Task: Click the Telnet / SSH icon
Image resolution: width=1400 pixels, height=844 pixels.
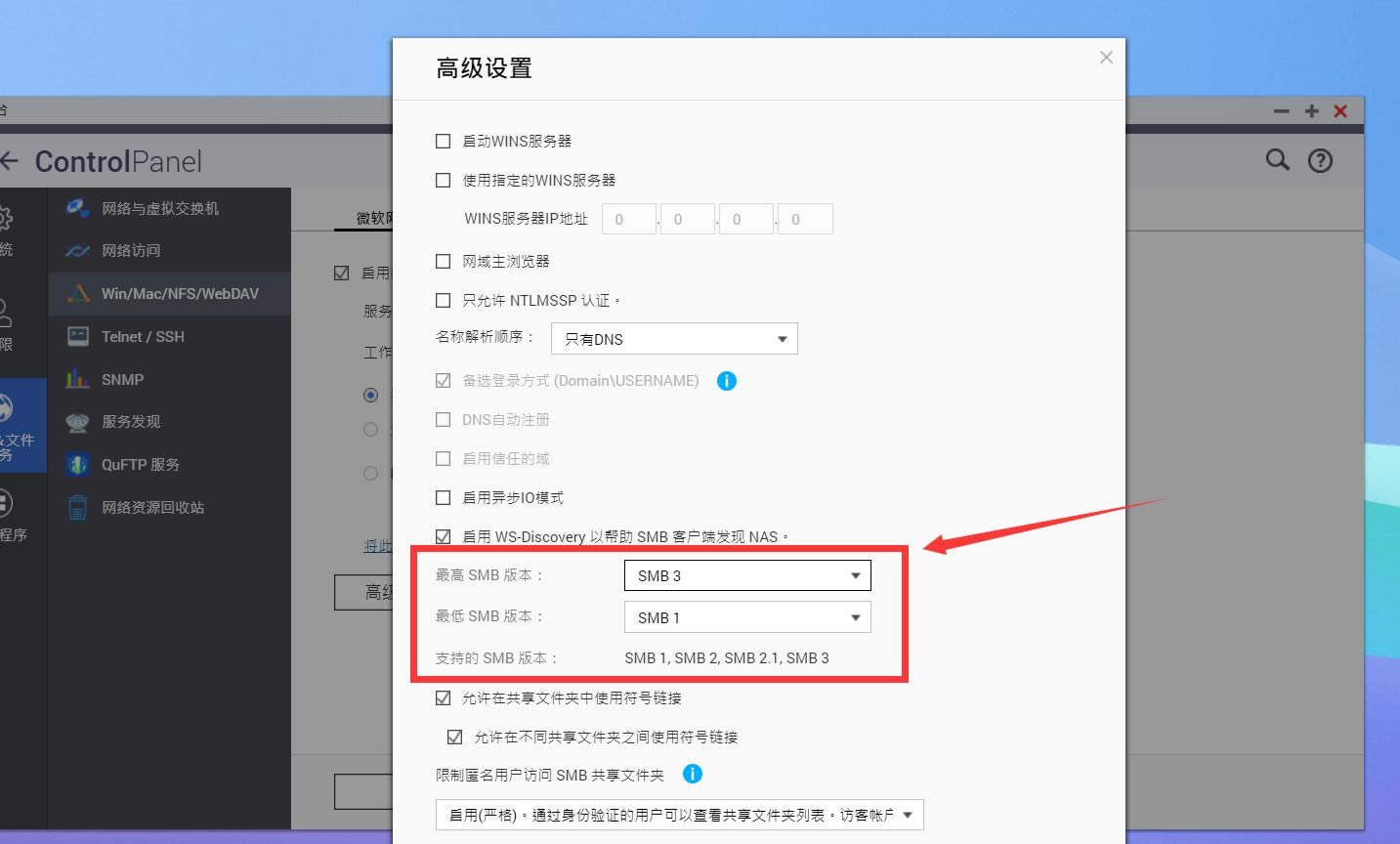Action: click(78, 336)
